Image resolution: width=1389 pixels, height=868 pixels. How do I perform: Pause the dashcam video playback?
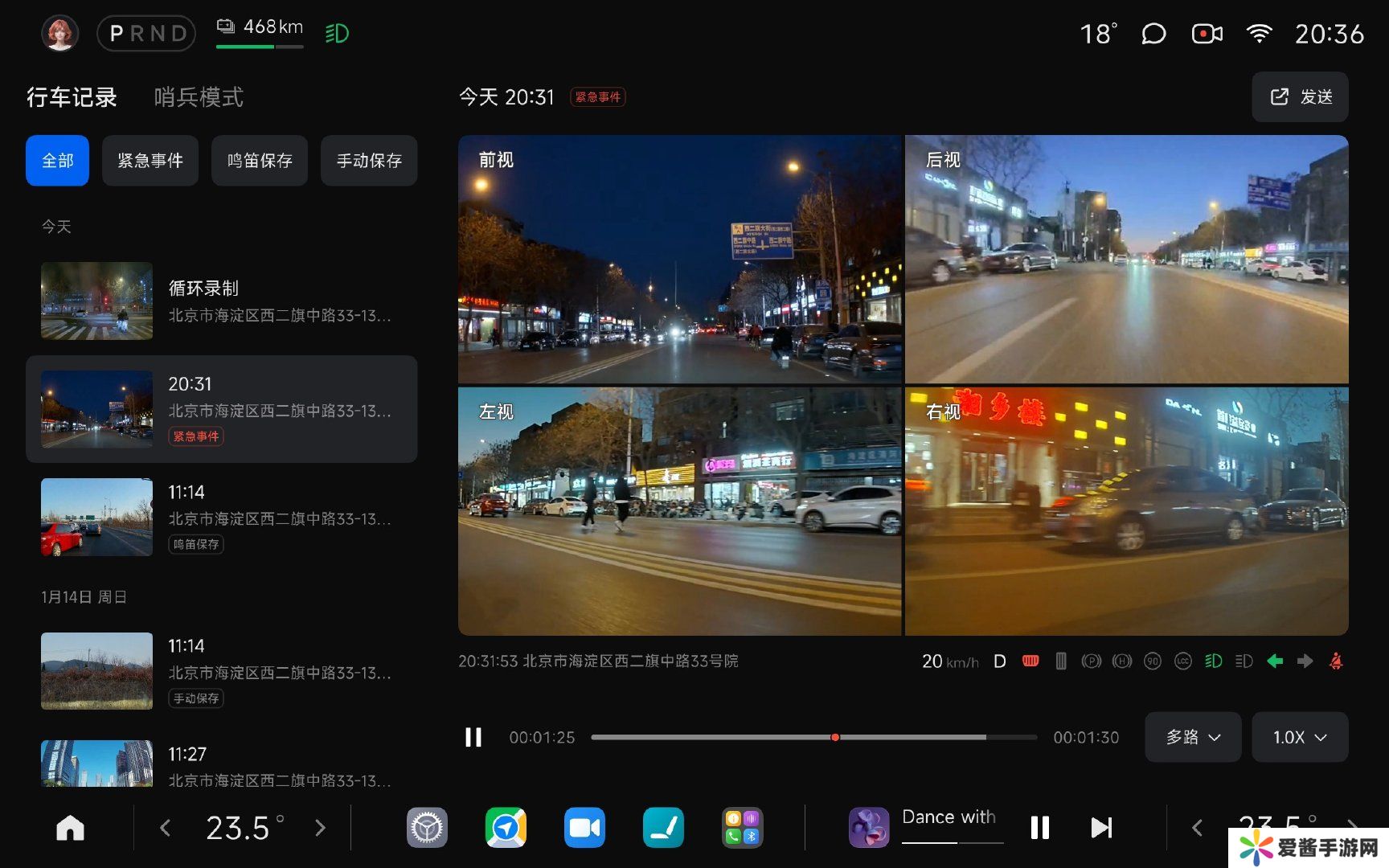pyautogui.click(x=473, y=737)
